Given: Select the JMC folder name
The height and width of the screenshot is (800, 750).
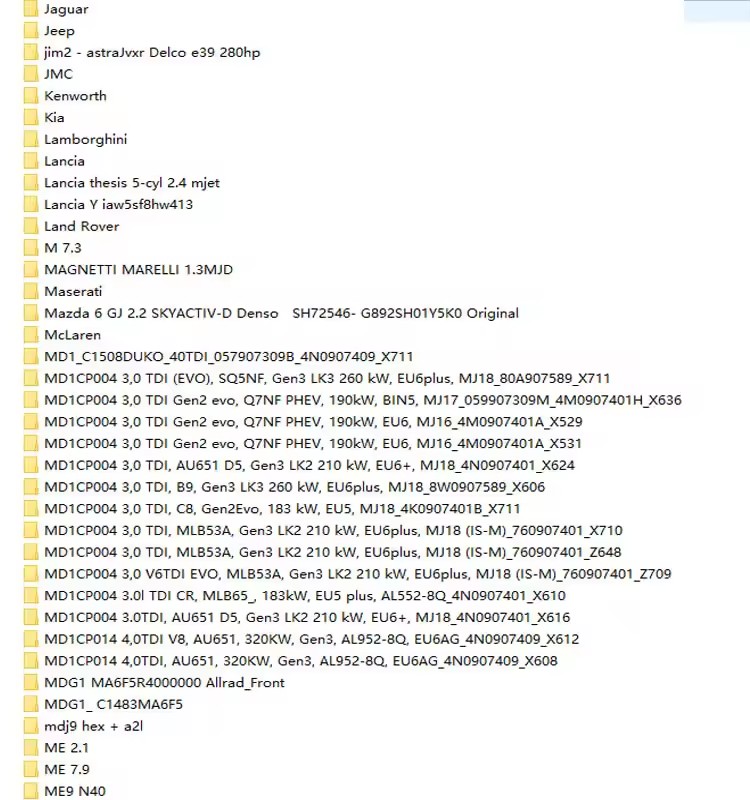Looking at the screenshot, I should coord(58,74).
